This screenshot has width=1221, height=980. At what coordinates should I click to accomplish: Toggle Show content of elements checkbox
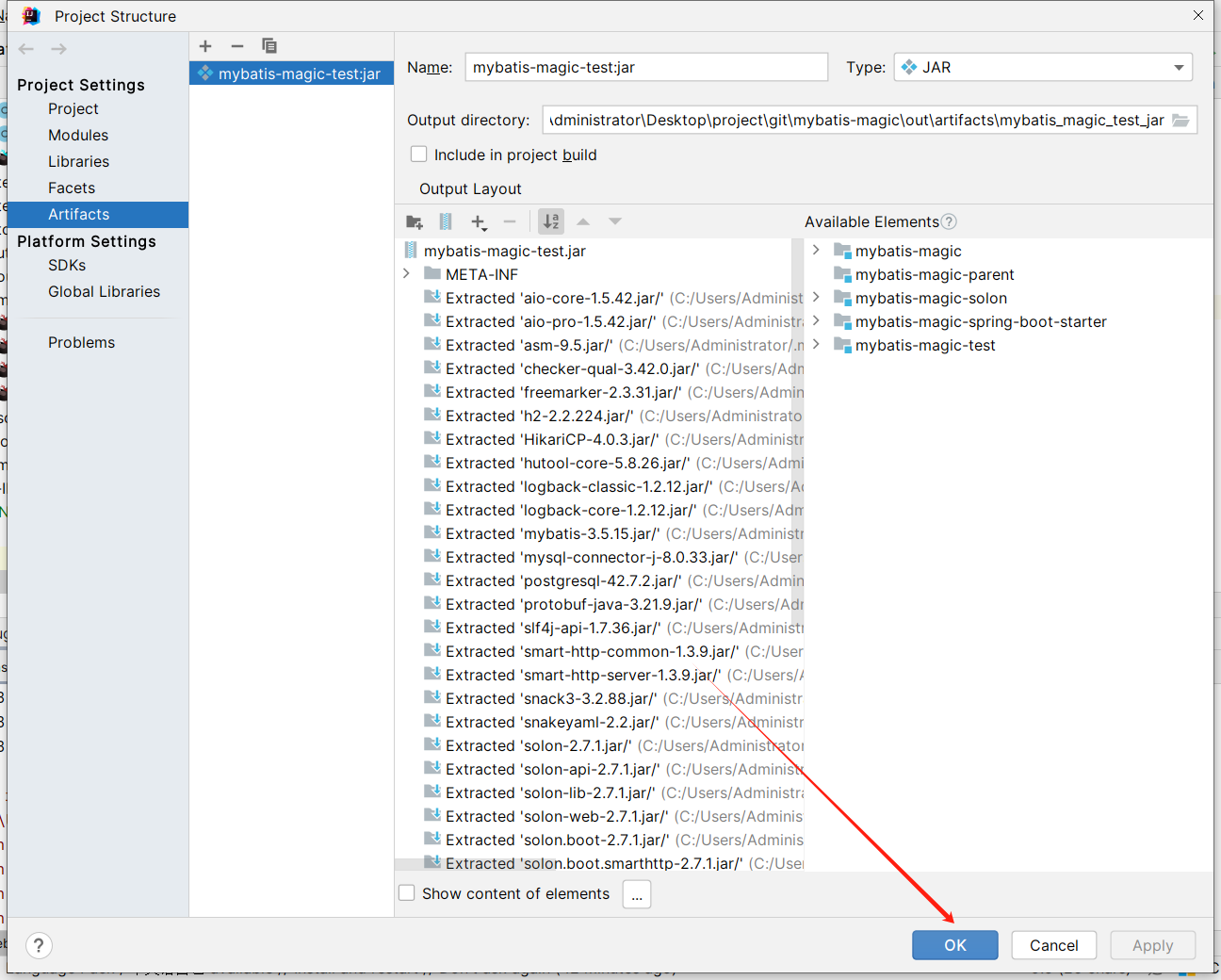click(407, 893)
